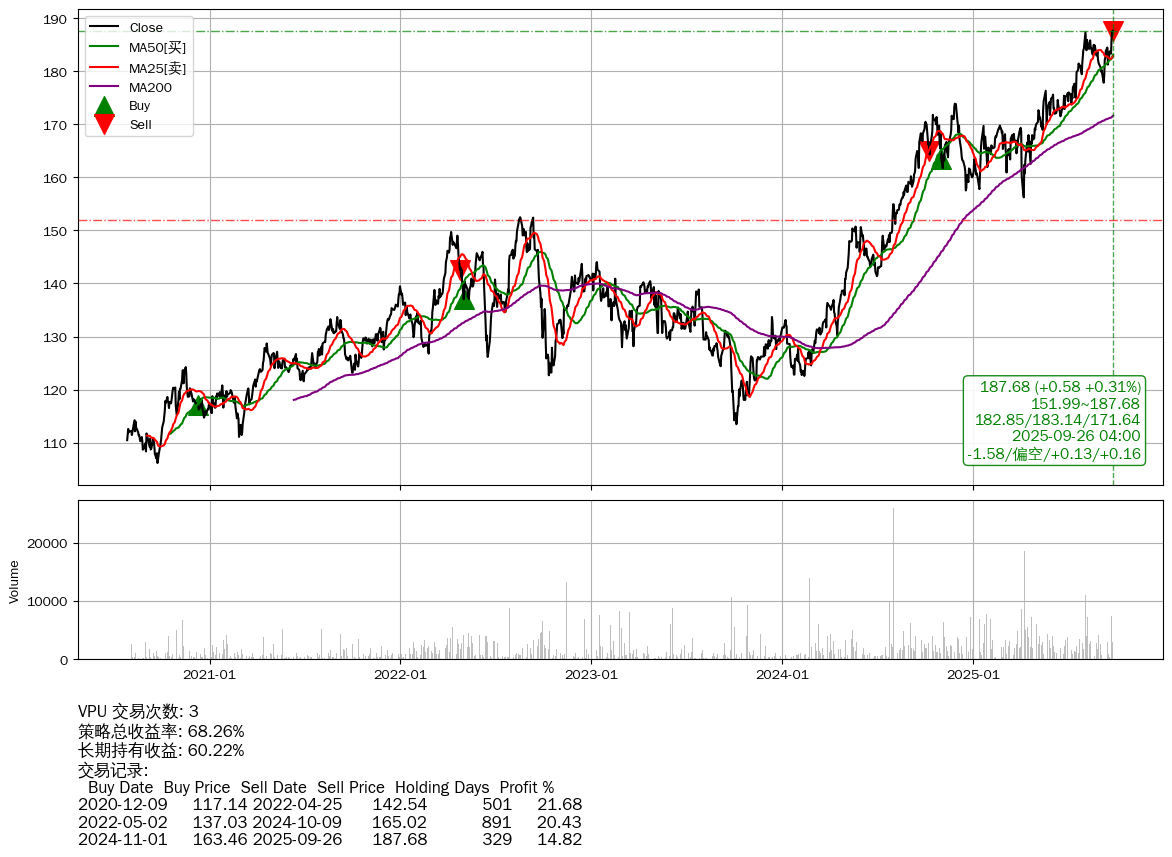
Task: Click the 2025-01 x-axis date label
Action: tap(973, 674)
